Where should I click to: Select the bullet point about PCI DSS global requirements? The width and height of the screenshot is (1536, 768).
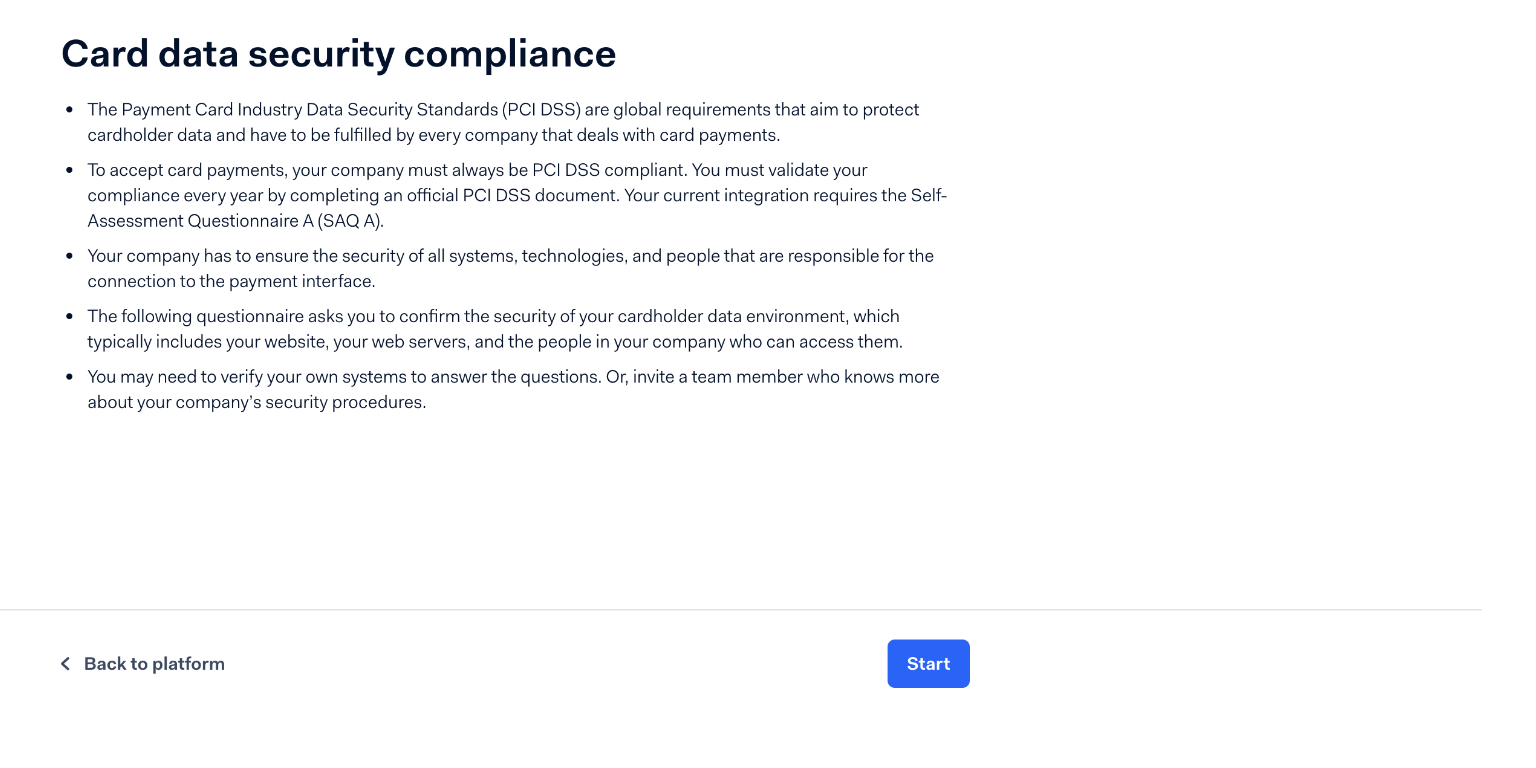point(503,122)
